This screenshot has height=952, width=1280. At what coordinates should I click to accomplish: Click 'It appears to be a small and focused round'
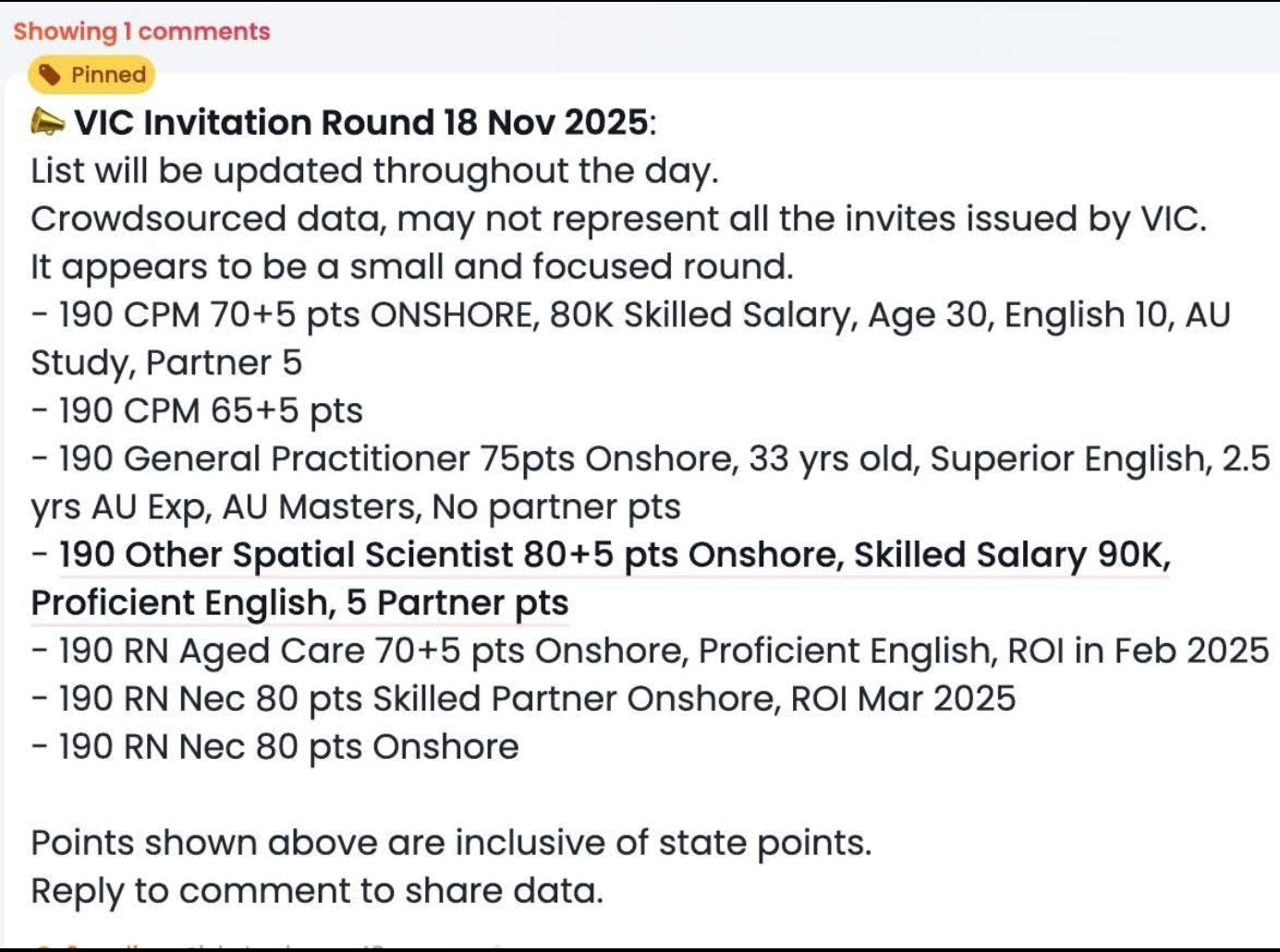pos(412,267)
